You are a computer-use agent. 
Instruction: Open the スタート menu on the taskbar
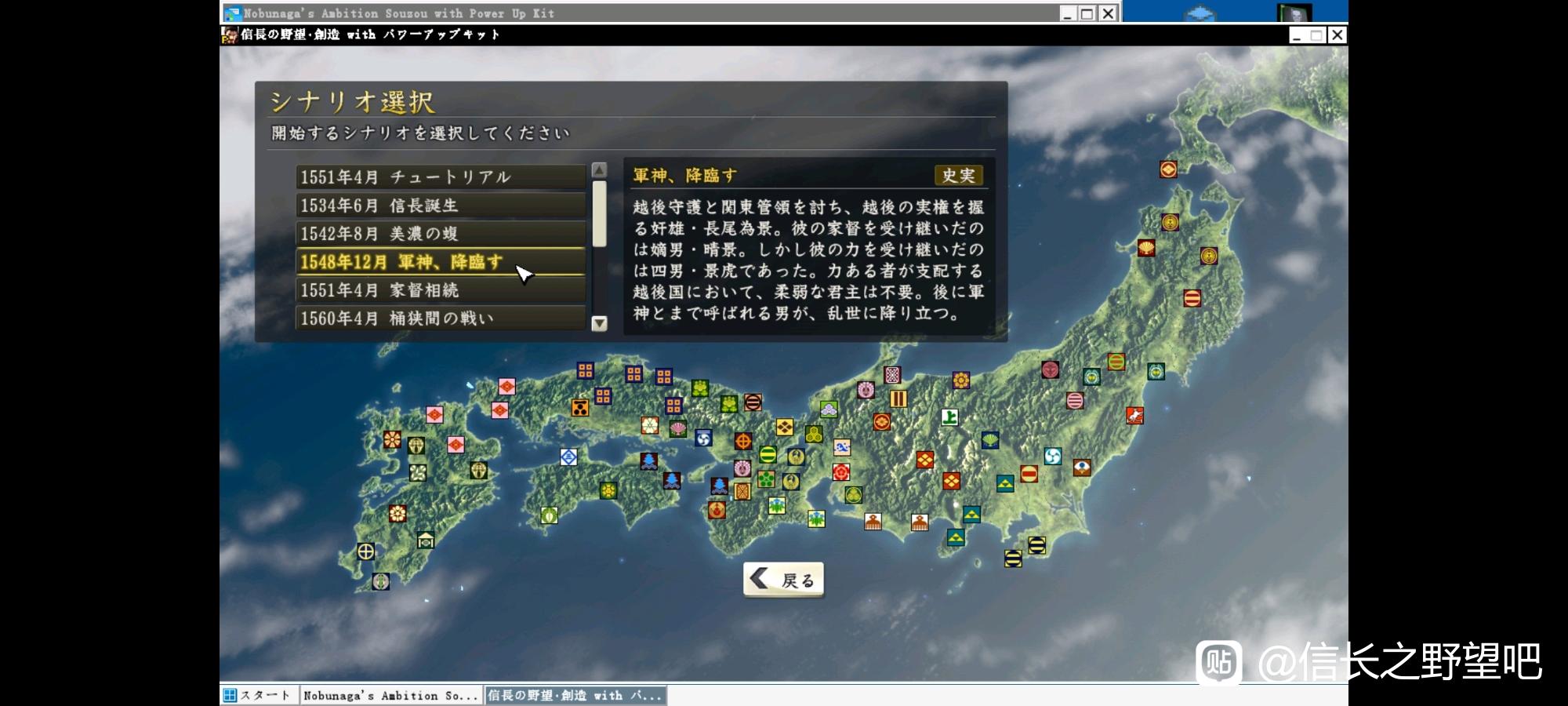[259, 695]
